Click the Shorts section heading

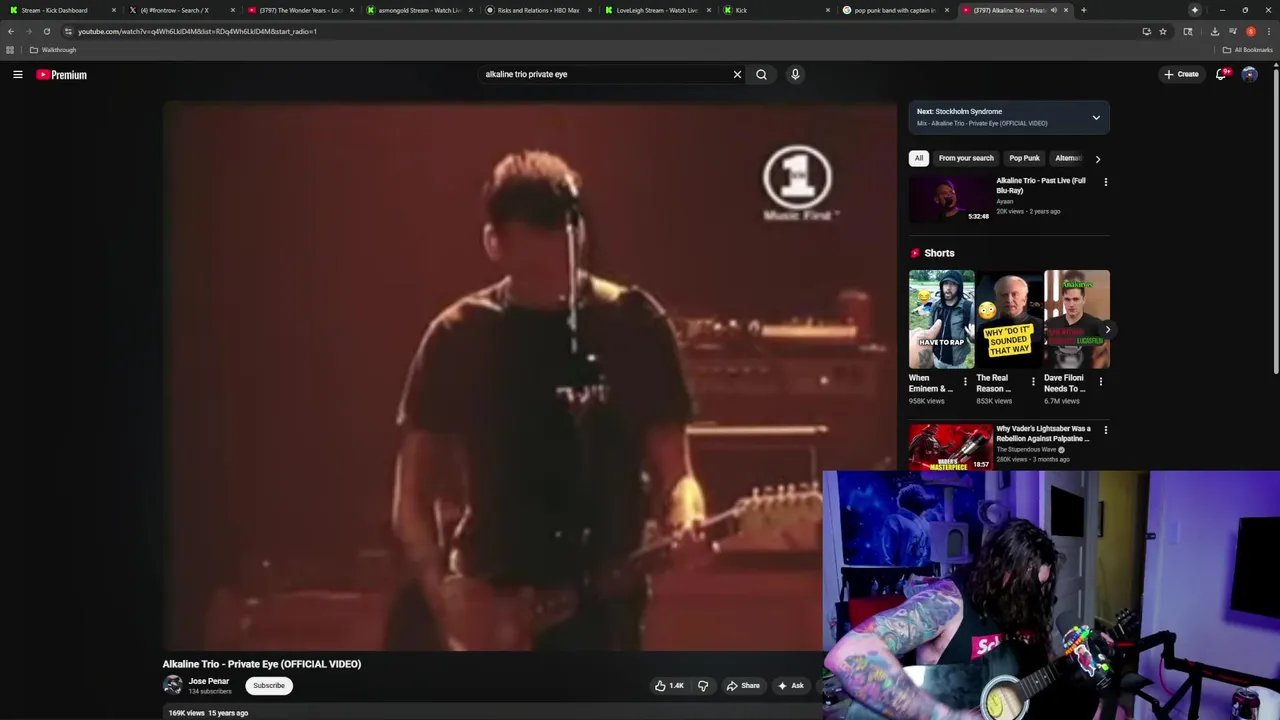[x=939, y=253]
